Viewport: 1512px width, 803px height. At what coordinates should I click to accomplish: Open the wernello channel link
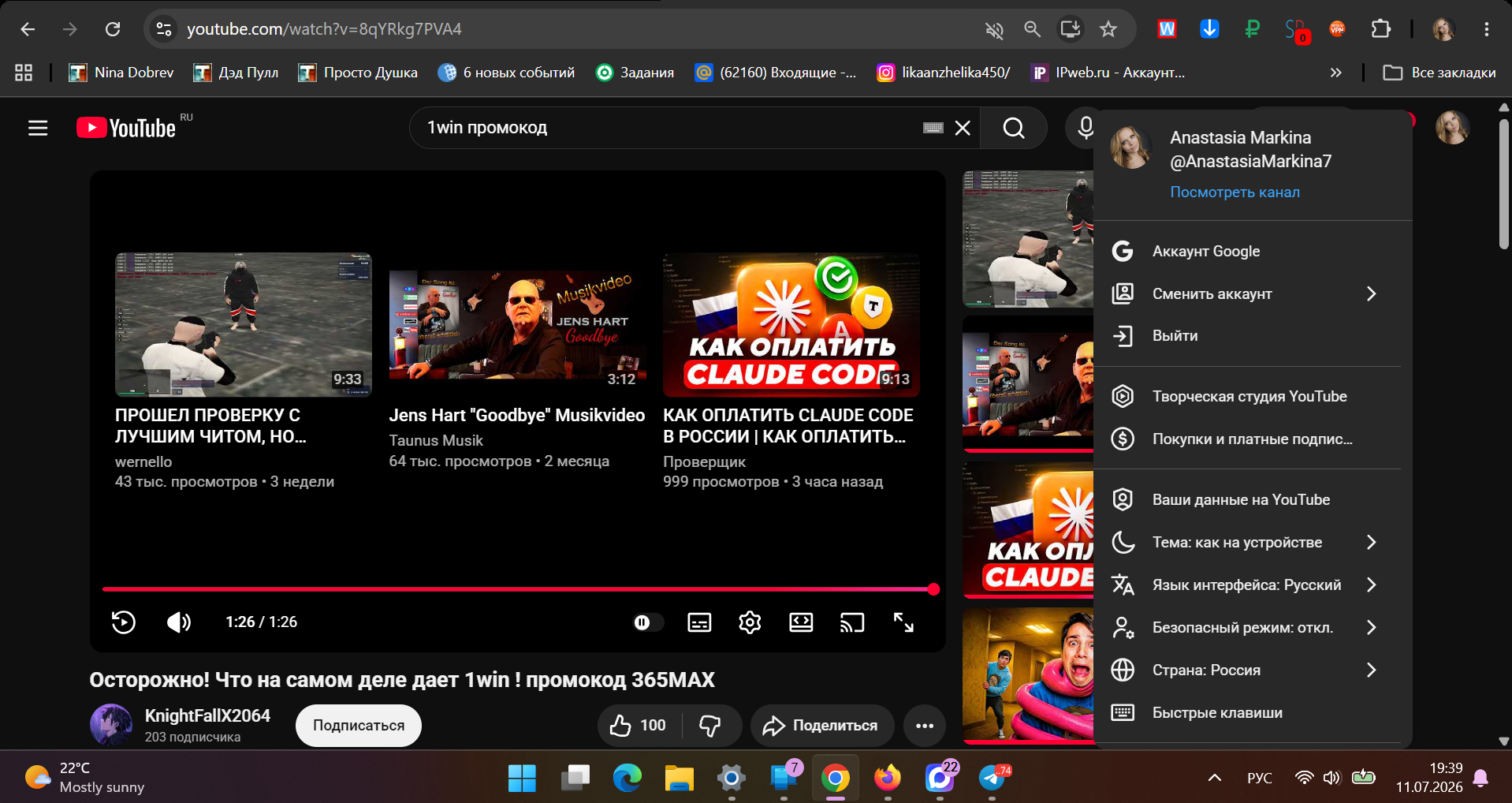click(143, 461)
